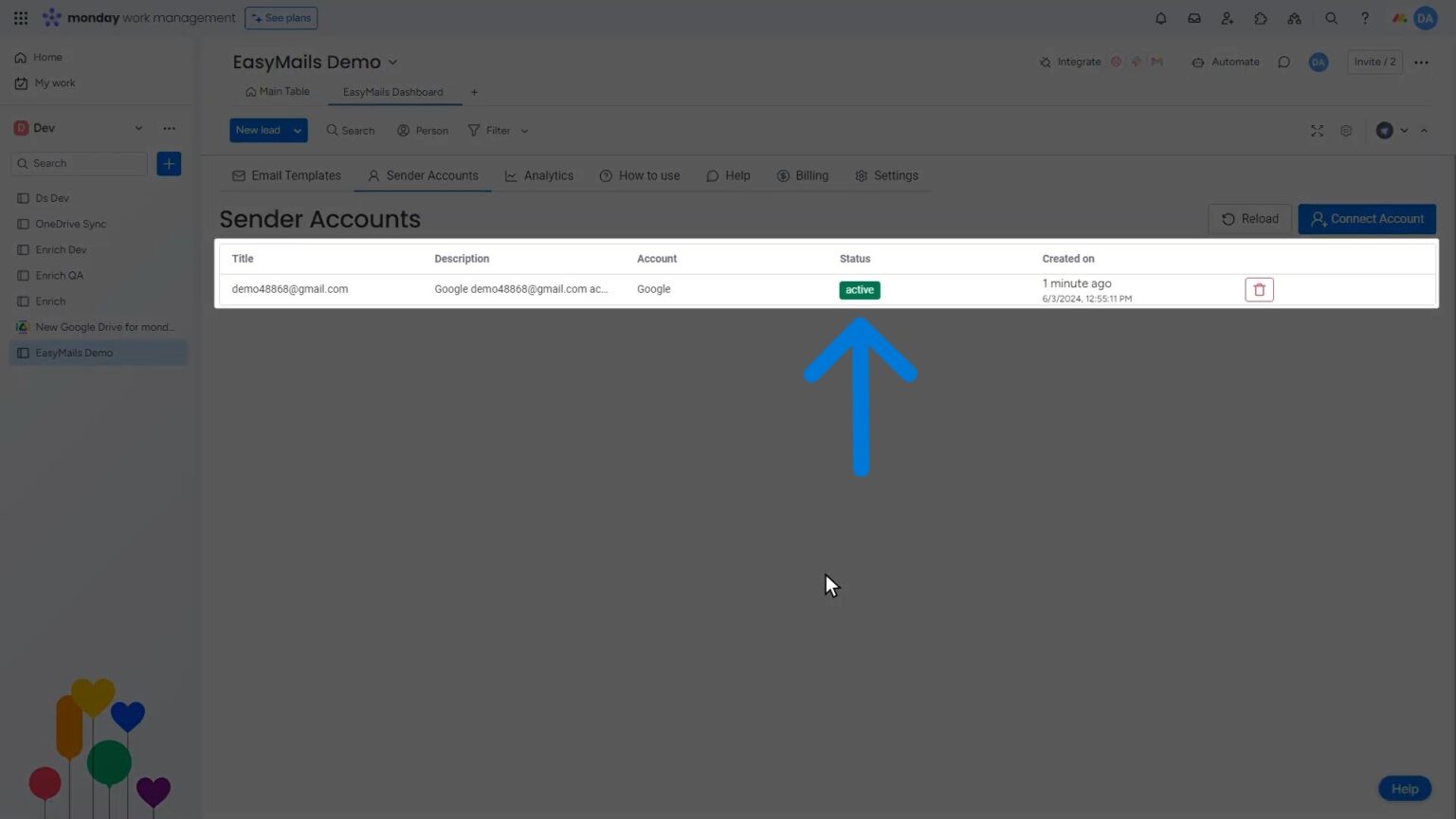
Task: Open the help question mark icon
Action: click(x=1364, y=18)
